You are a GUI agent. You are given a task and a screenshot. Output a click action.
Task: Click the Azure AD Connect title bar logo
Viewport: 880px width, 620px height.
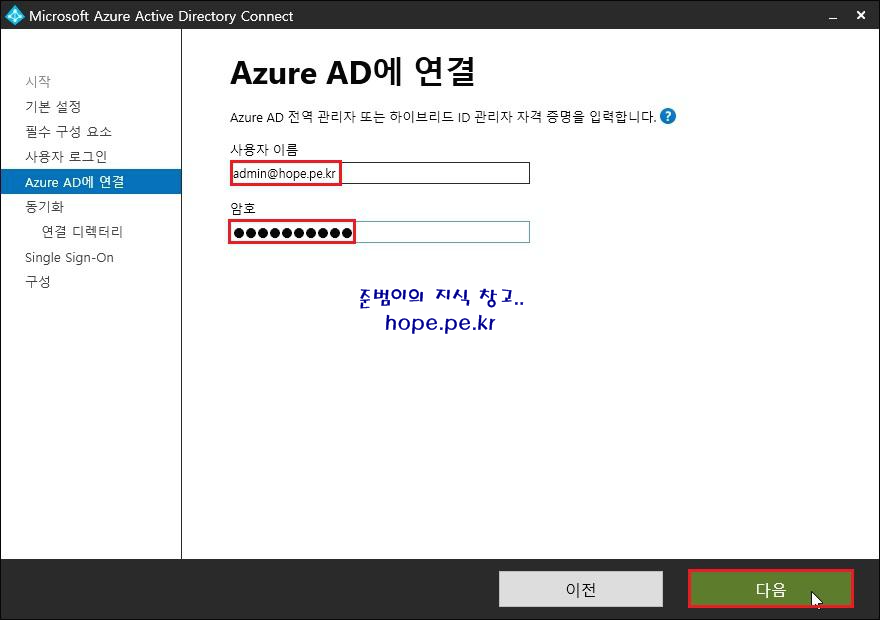coord(15,15)
